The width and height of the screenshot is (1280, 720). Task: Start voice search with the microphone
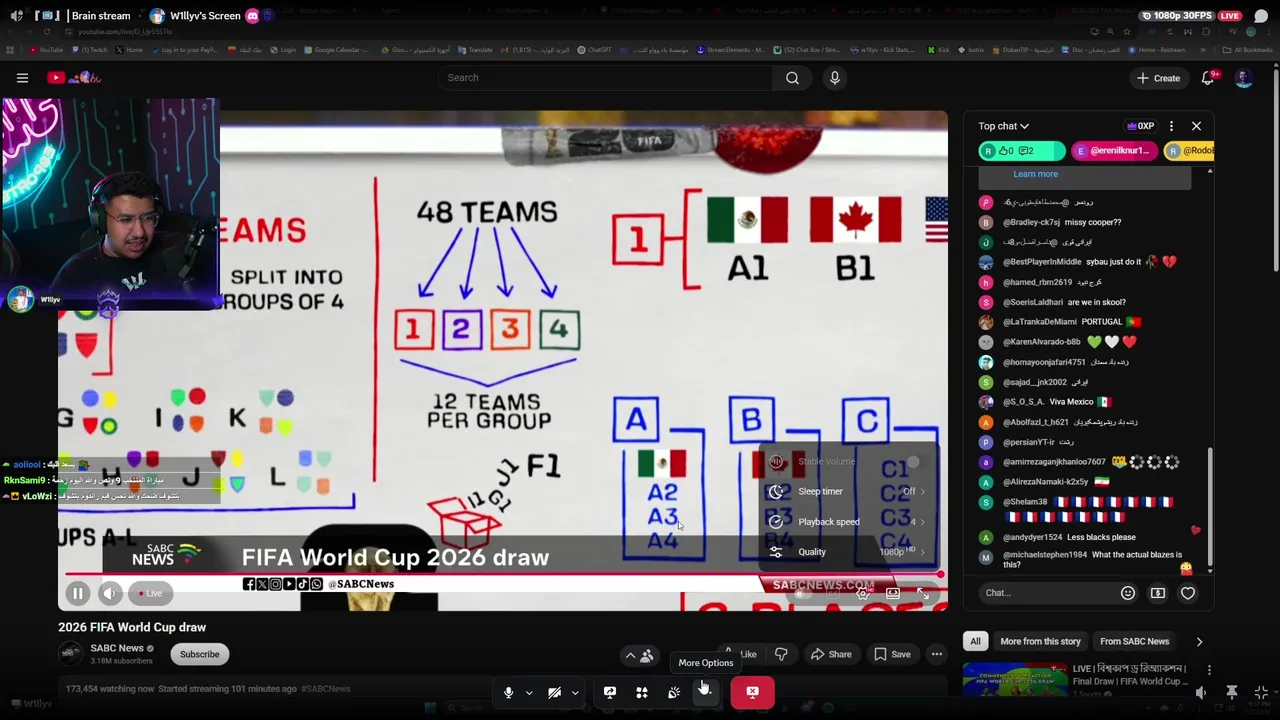pyautogui.click(x=835, y=78)
